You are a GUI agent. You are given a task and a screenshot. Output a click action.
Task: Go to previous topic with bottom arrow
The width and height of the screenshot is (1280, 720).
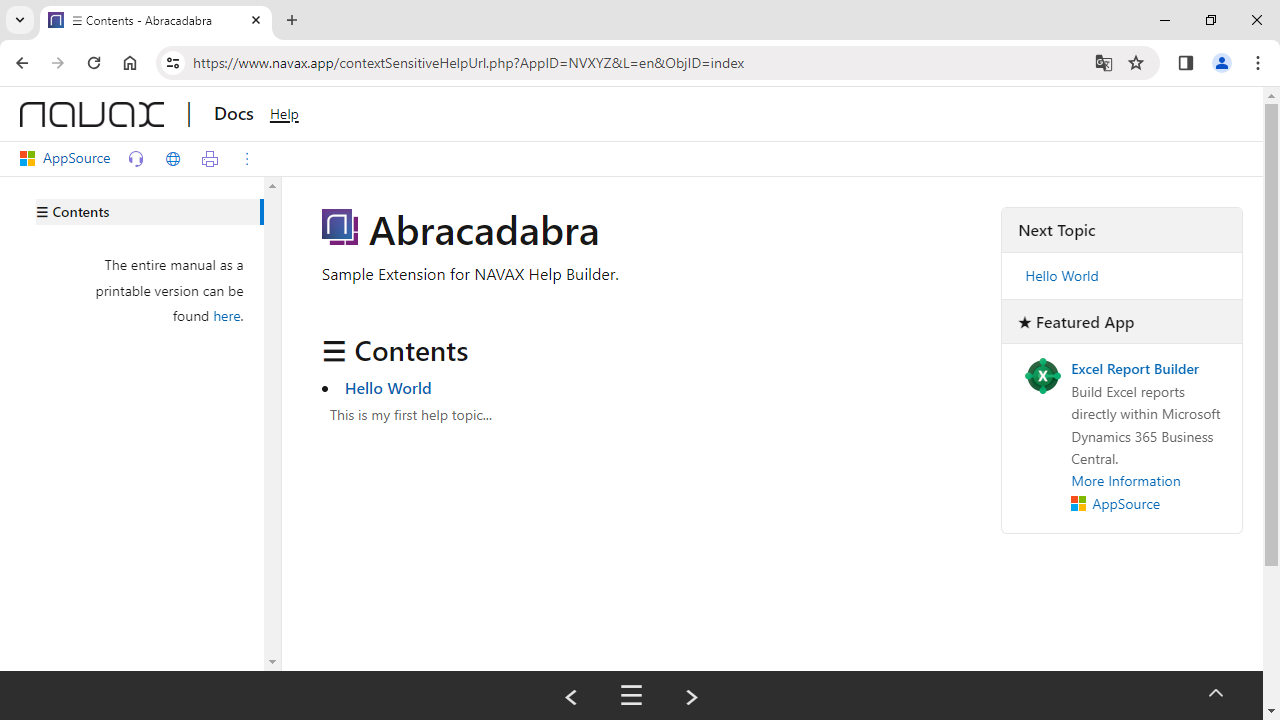coord(571,697)
